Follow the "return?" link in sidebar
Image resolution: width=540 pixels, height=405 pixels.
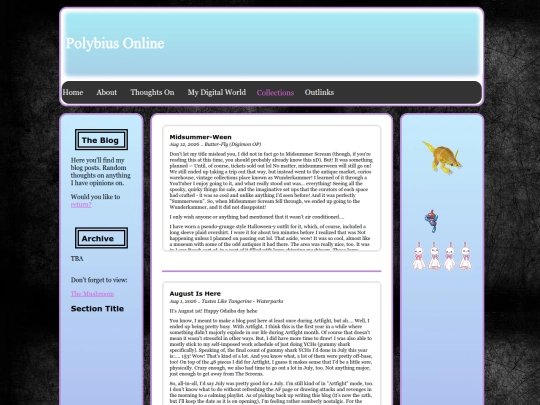[x=81, y=205]
